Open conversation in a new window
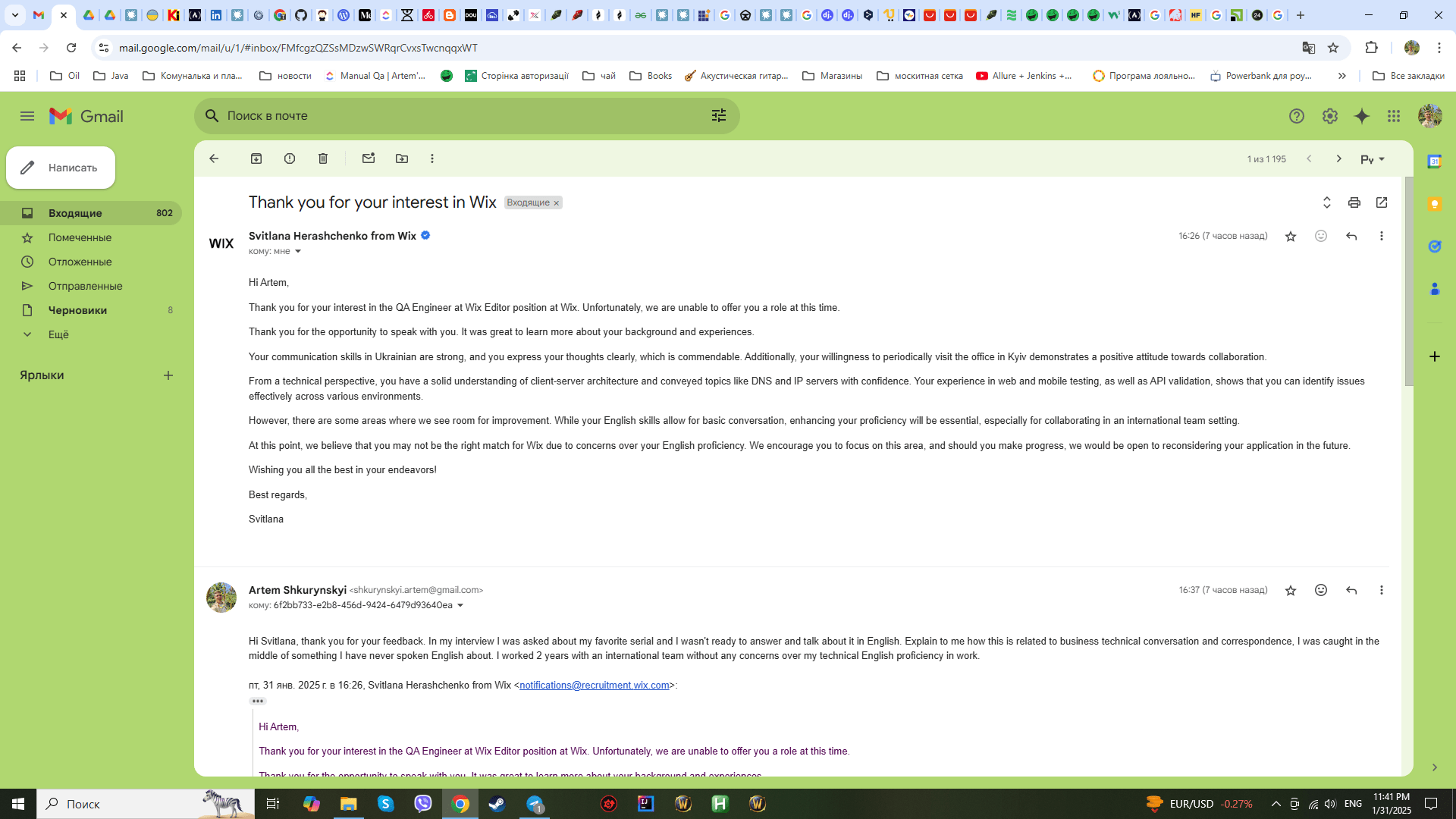The height and width of the screenshot is (819, 1456). (x=1382, y=202)
